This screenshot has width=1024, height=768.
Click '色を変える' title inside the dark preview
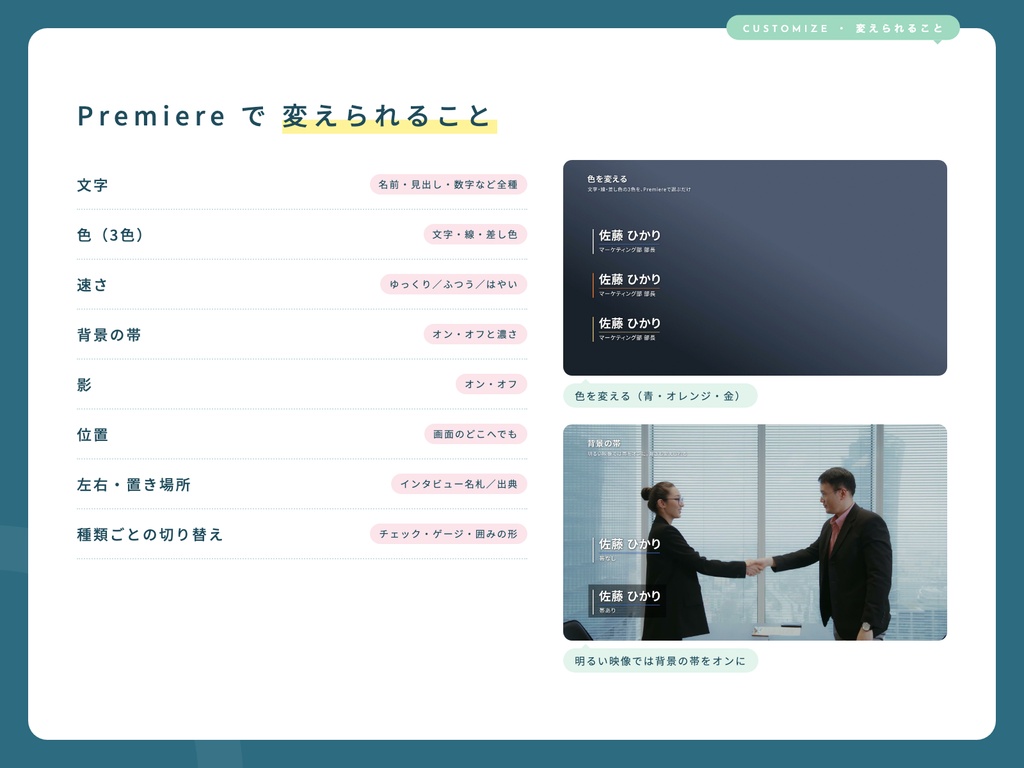[607, 179]
